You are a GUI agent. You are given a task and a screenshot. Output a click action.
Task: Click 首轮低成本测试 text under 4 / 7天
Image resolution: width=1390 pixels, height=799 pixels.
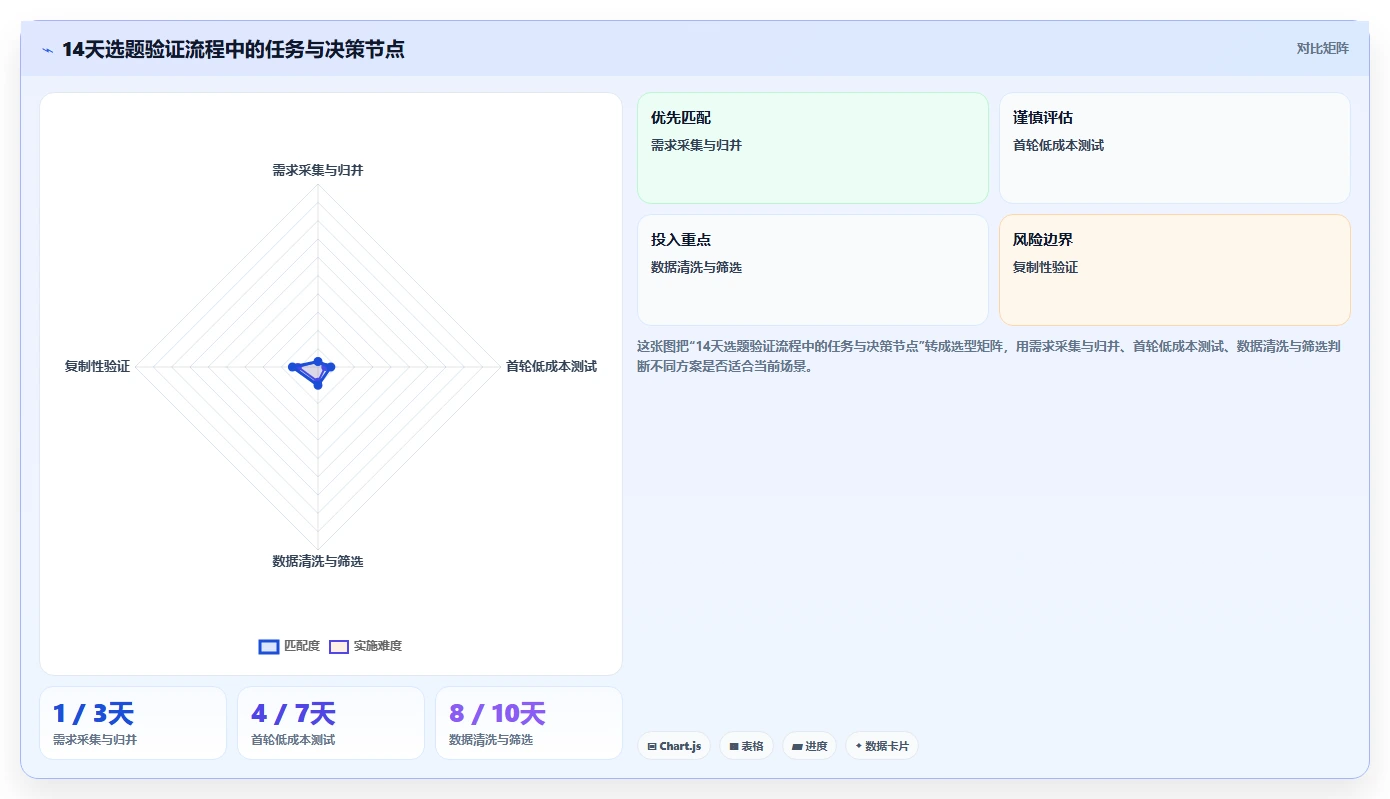point(293,740)
